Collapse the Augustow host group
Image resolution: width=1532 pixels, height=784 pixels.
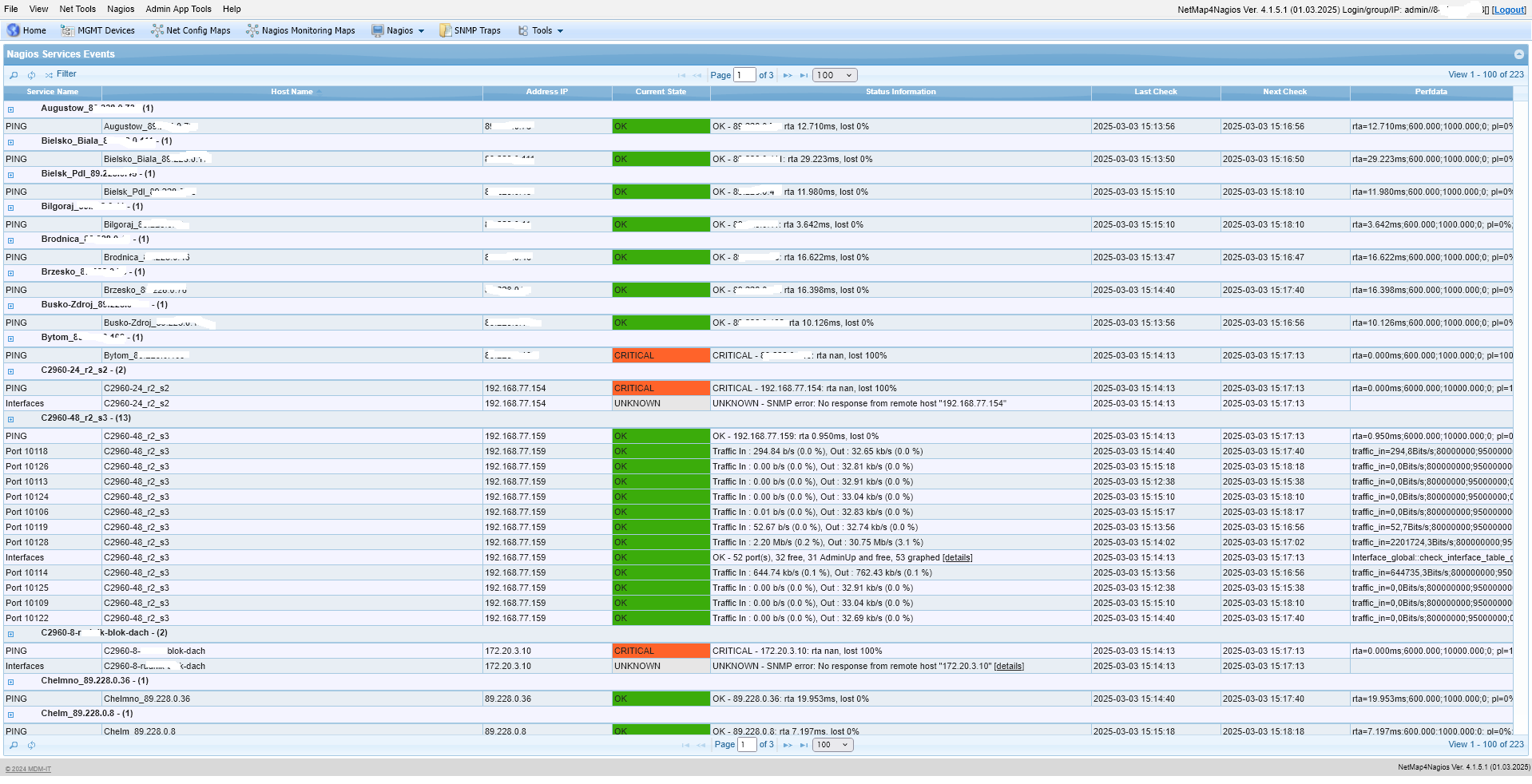[x=11, y=109]
